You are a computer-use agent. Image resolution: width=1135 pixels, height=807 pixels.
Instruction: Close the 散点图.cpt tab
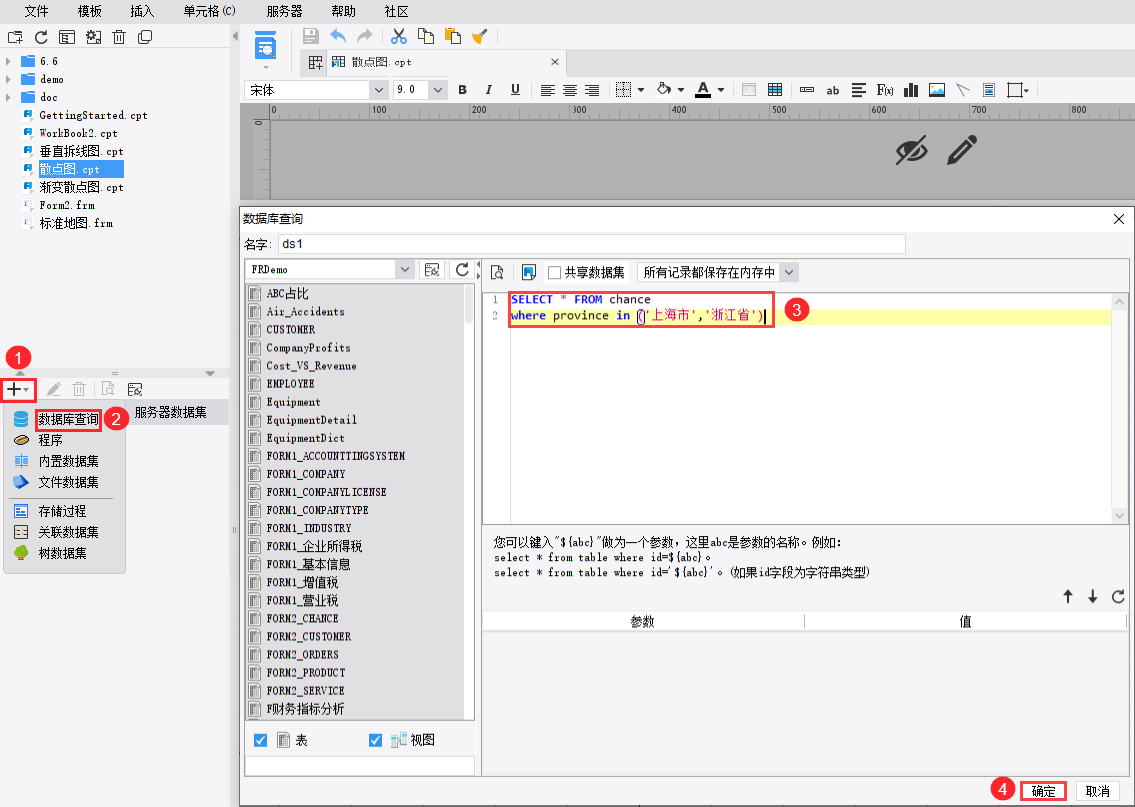pos(554,62)
